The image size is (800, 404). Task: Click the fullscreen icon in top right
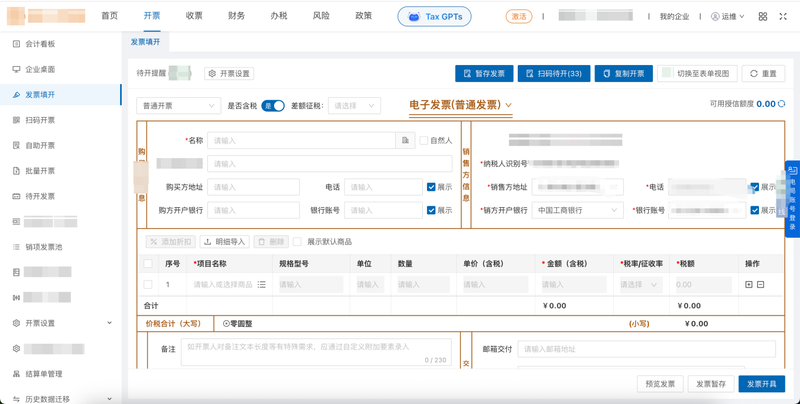[x=783, y=17]
